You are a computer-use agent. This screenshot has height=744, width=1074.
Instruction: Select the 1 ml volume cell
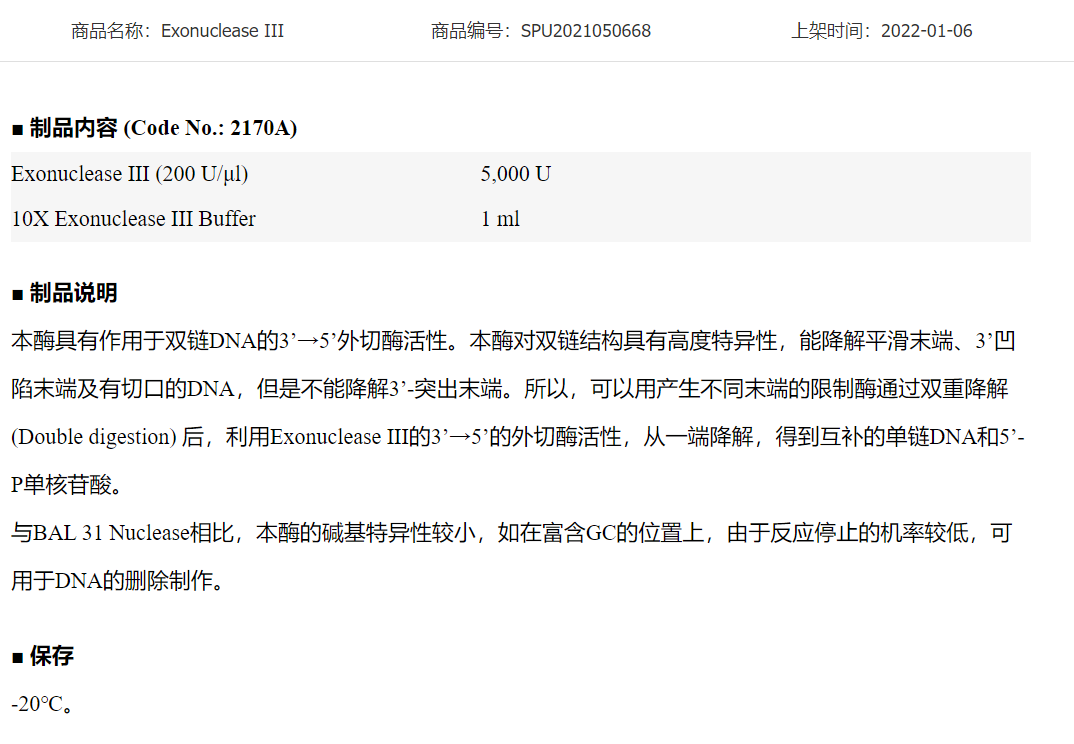500,219
